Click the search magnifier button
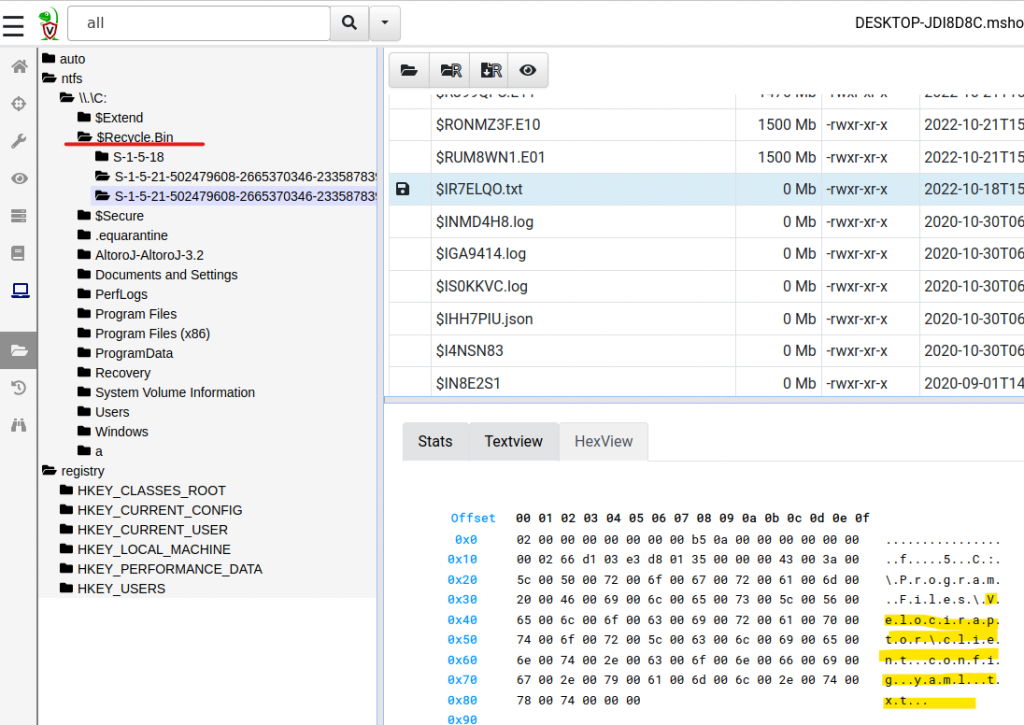 pyautogui.click(x=349, y=23)
